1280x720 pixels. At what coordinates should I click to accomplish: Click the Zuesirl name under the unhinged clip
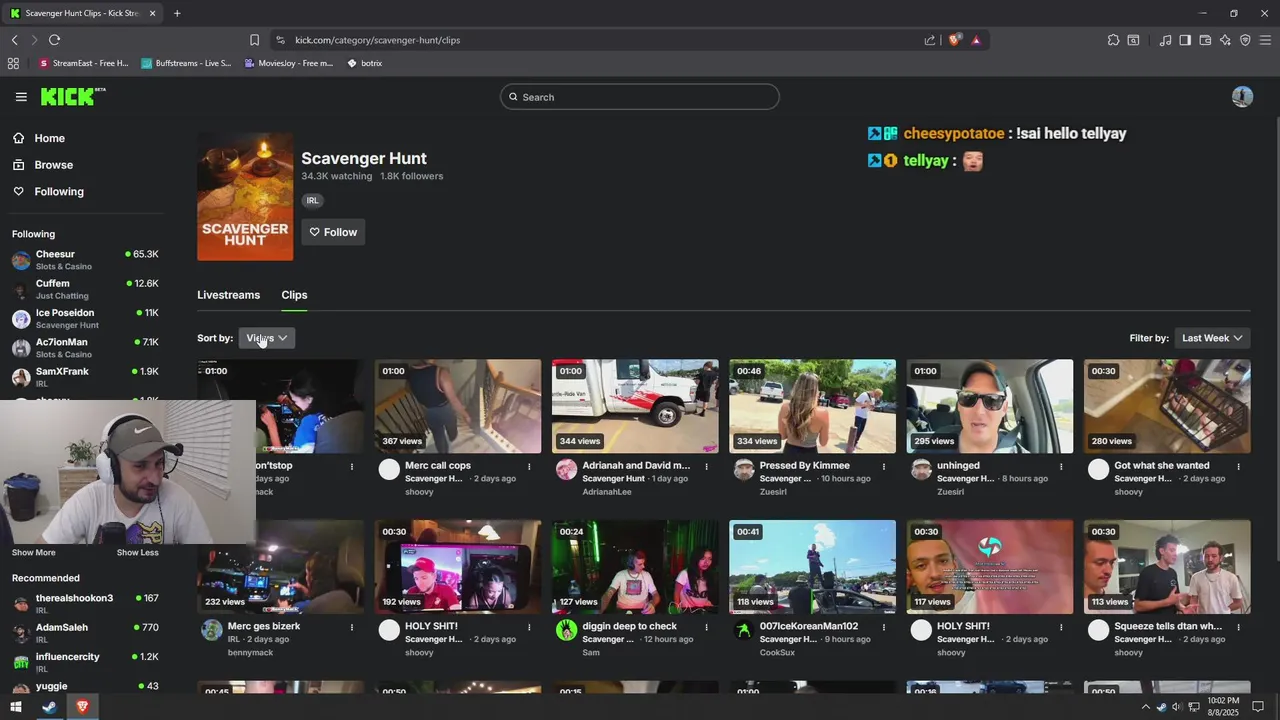950,492
